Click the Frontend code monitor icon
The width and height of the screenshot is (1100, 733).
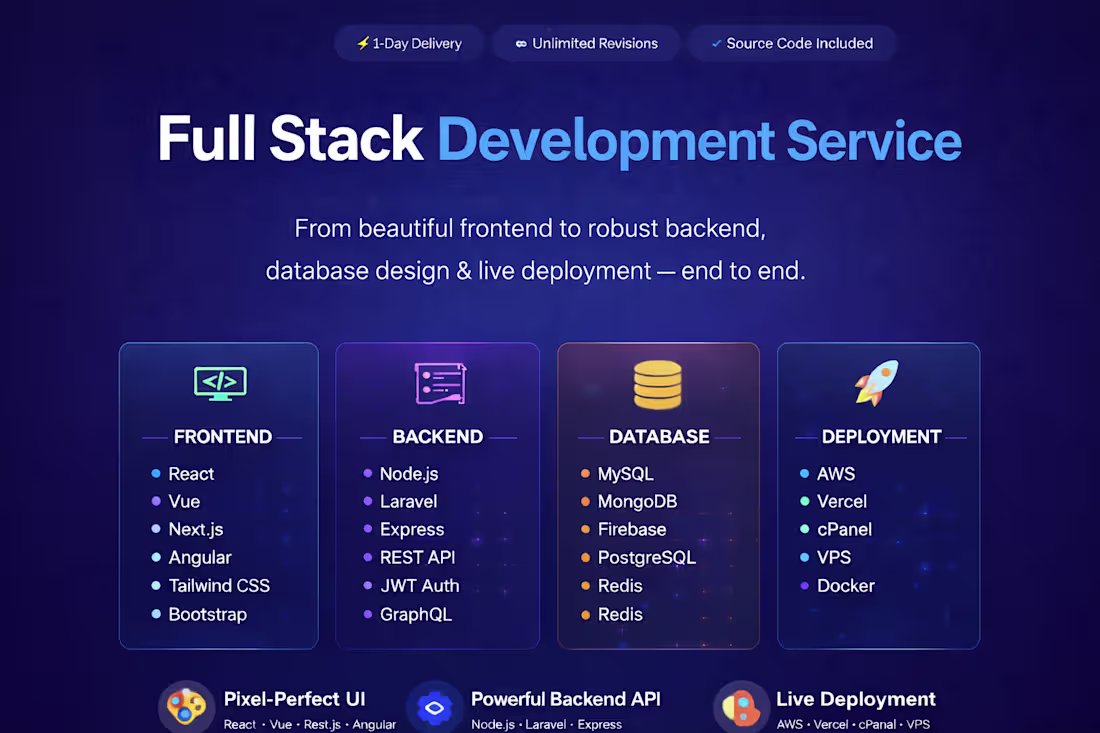tap(220, 383)
